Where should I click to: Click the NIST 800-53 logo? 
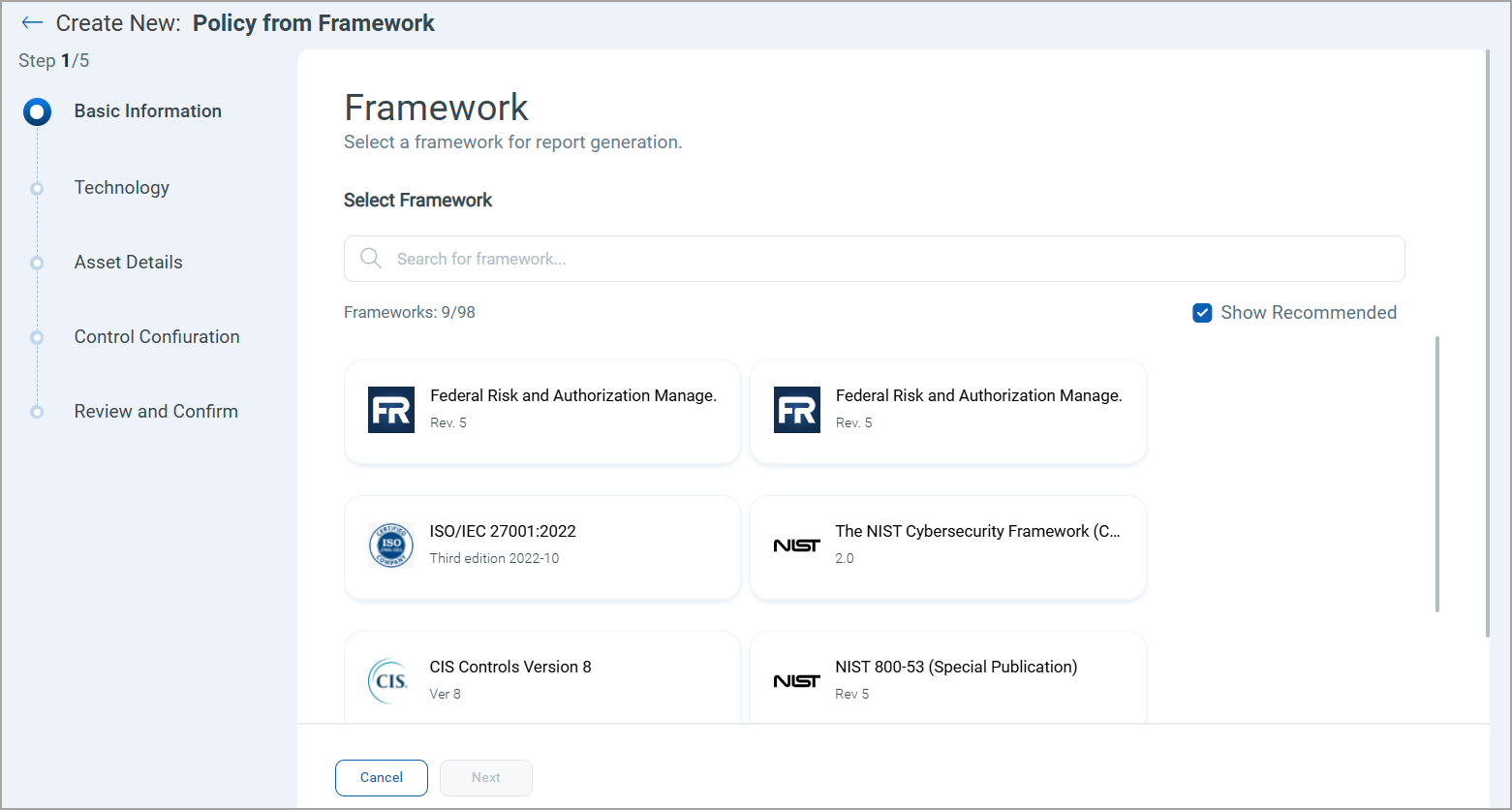[796, 681]
